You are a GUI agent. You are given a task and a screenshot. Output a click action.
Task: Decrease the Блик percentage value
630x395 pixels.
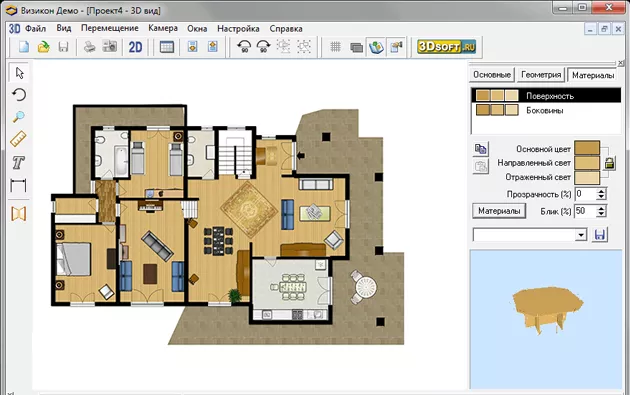pos(601,214)
